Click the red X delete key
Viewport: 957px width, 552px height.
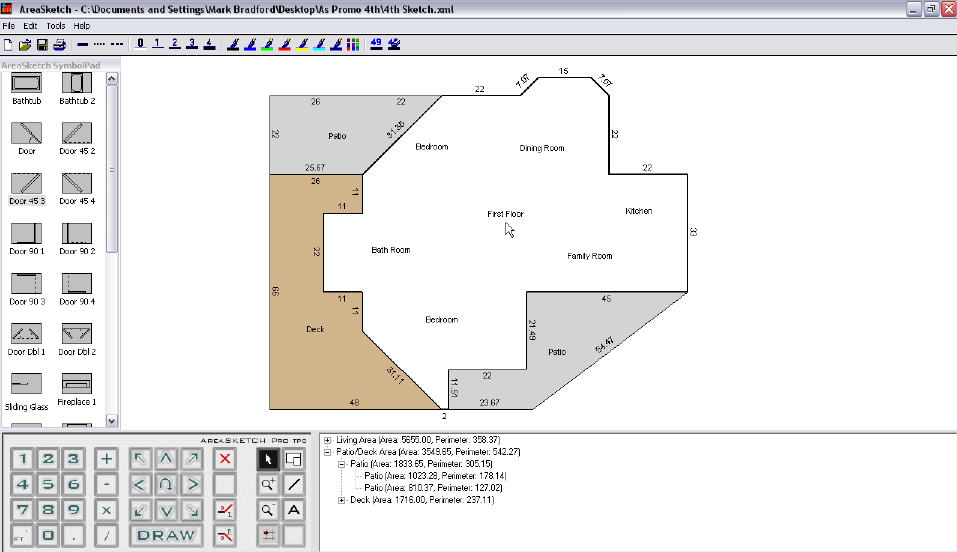click(x=225, y=459)
